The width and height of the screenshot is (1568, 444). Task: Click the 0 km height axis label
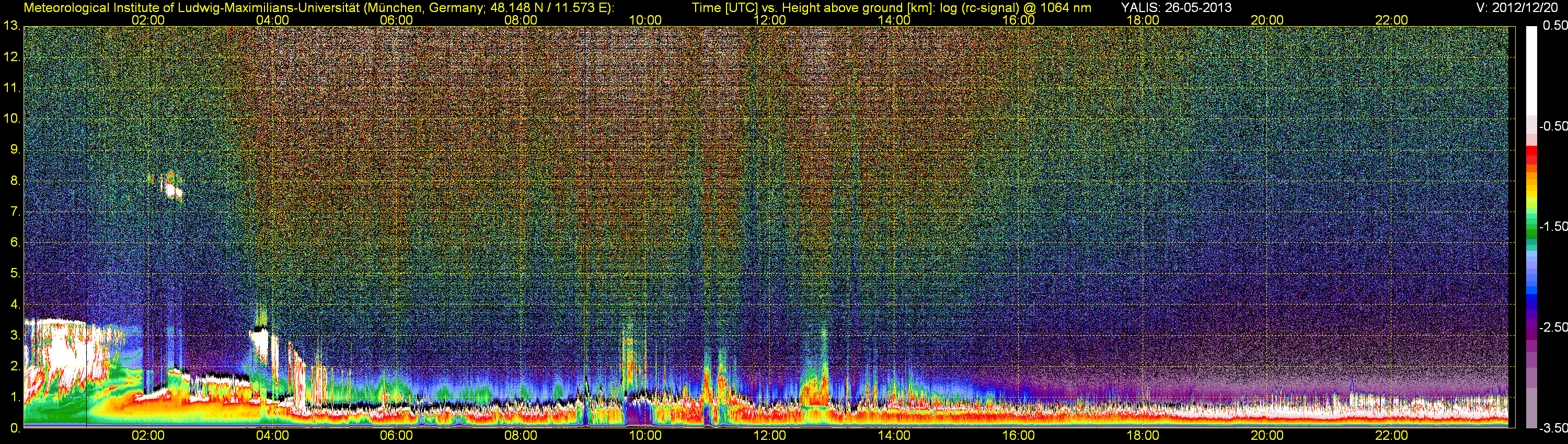click(15, 428)
